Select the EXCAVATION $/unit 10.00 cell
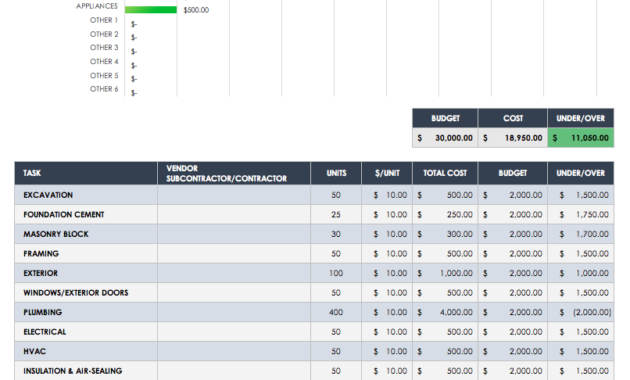The height and width of the screenshot is (380, 630). 387,195
